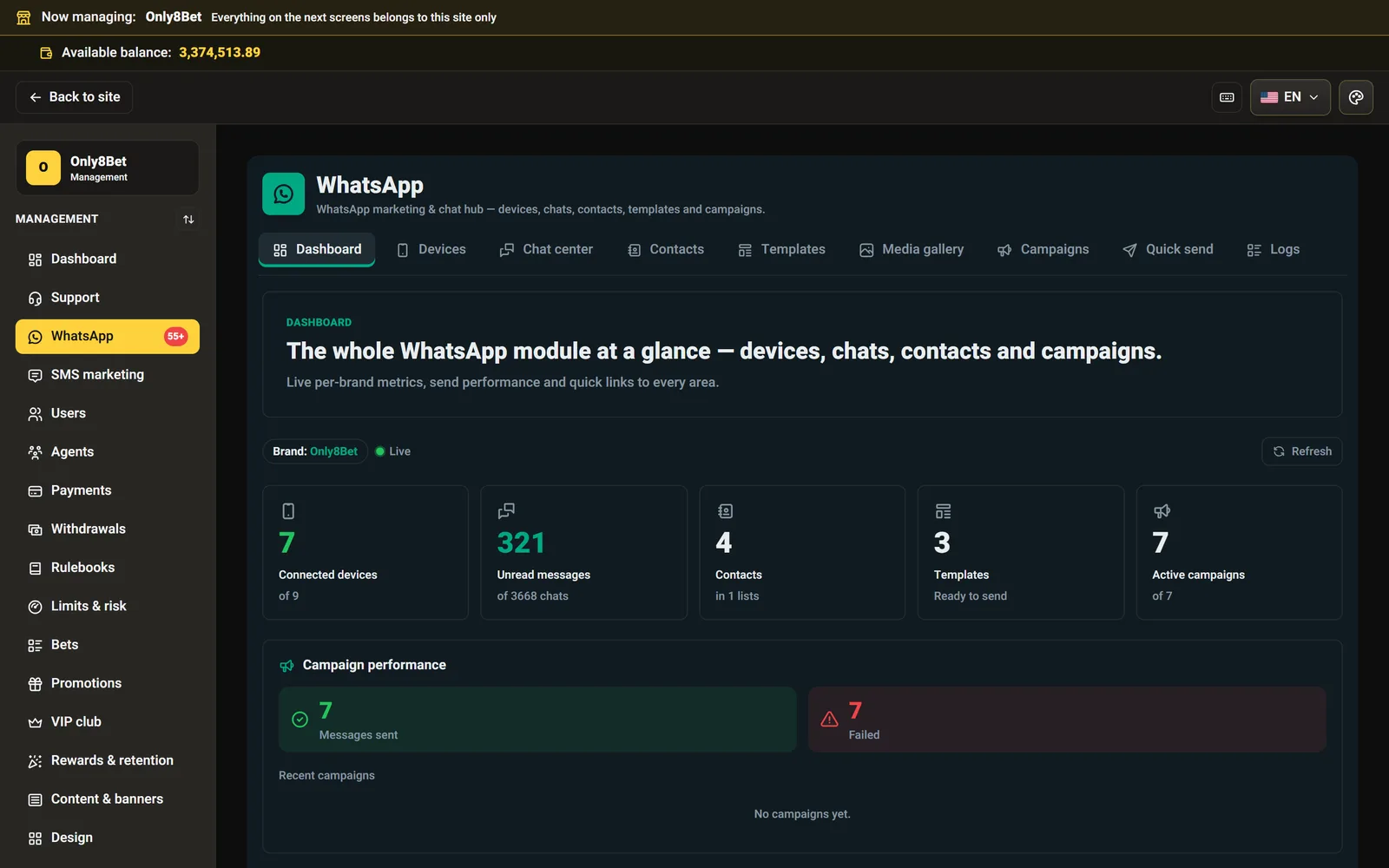Open the theme palette icon

1356,97
